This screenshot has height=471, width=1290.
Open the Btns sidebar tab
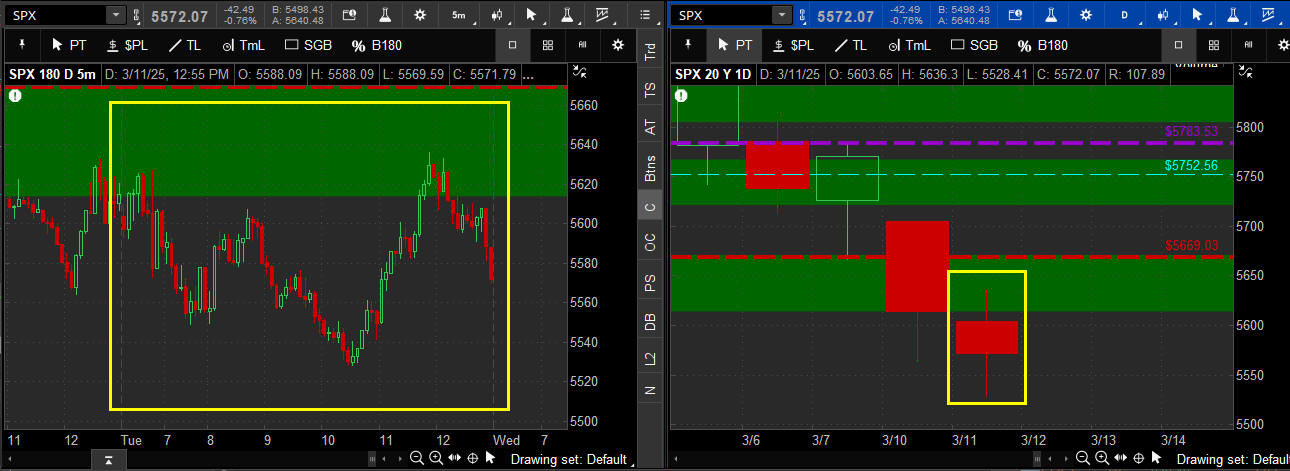pyautogui.click(x=650, y=168)
